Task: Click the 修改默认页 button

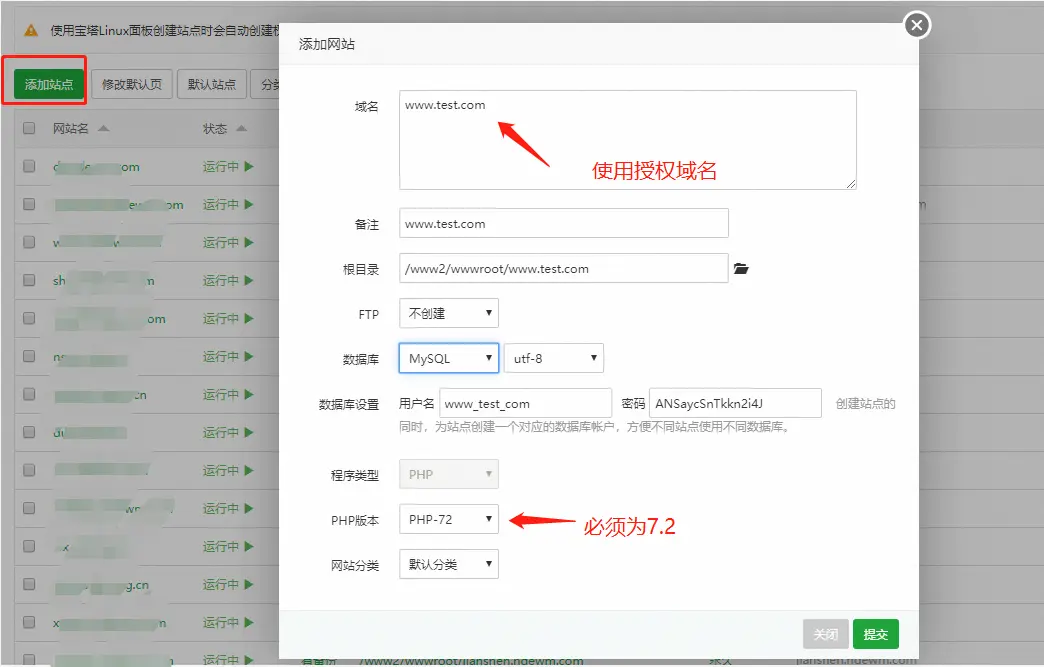Action: (133, 85)
